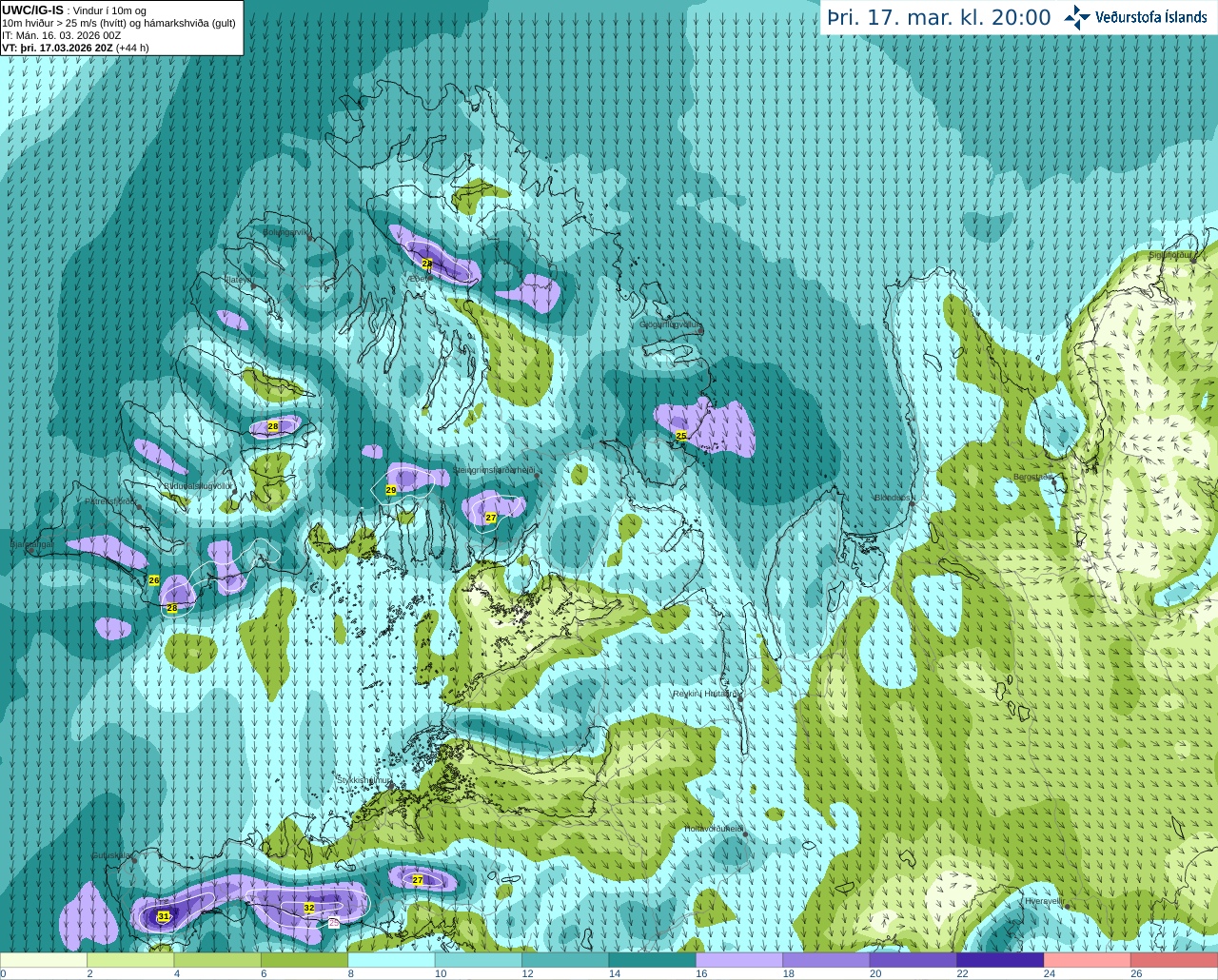Click the yellow 32 gust marker
The image size is (1218, 980).
[x=309, y=908]
